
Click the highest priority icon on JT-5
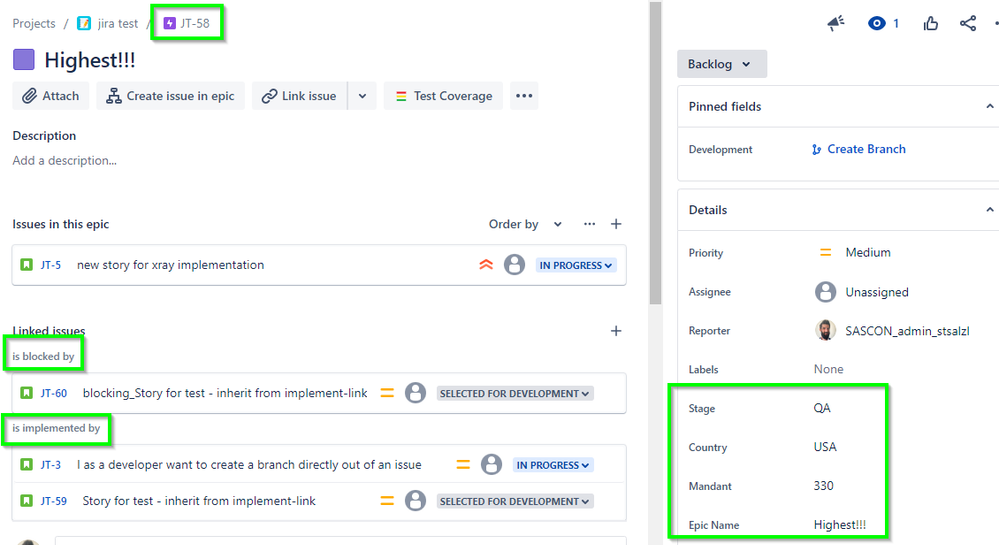point(486,265)
